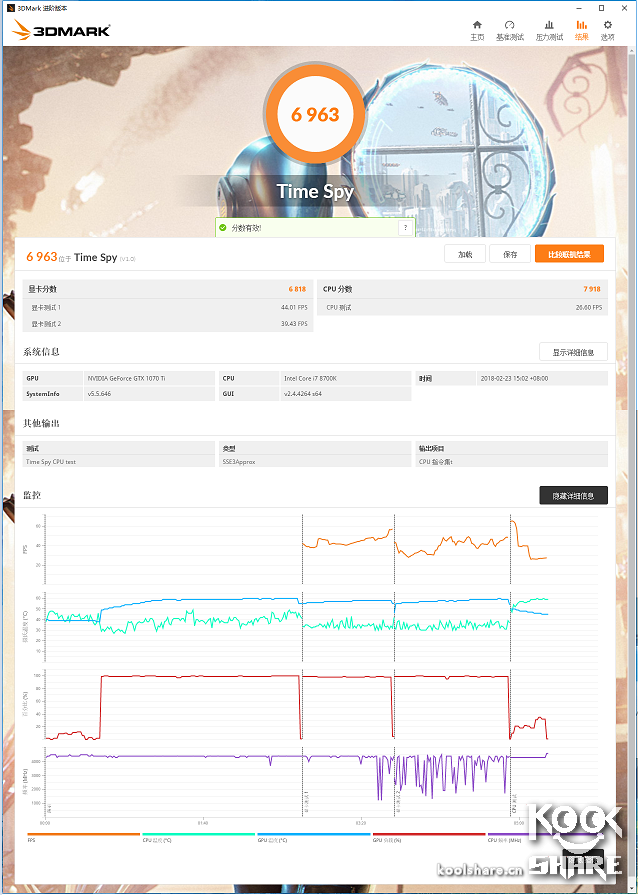Click the 44.01 FPS graphics test 1 value
Viewport: 639px width, 895px height.
(x=294, y=308)
